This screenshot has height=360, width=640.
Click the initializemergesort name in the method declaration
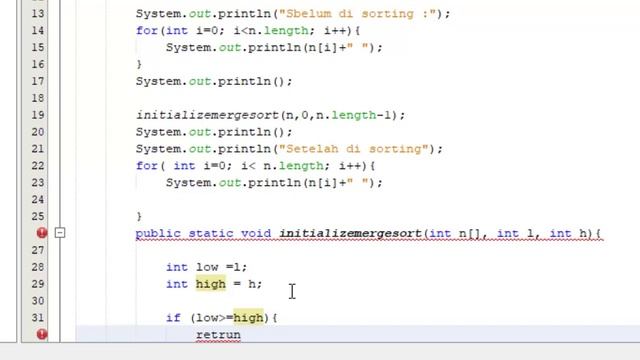pyautogui.click(x=351, y=233)
